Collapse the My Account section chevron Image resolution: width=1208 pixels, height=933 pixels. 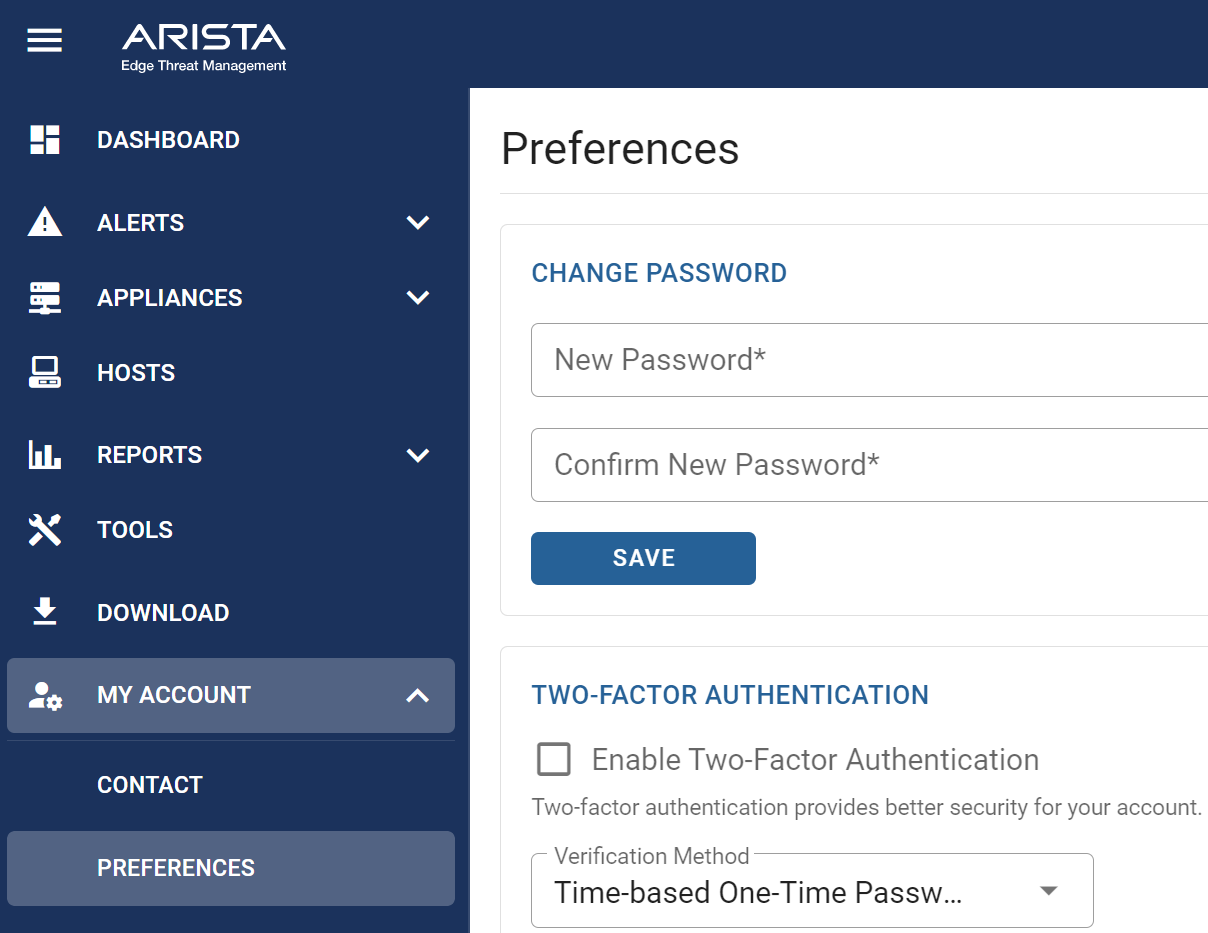pos(418,696)
